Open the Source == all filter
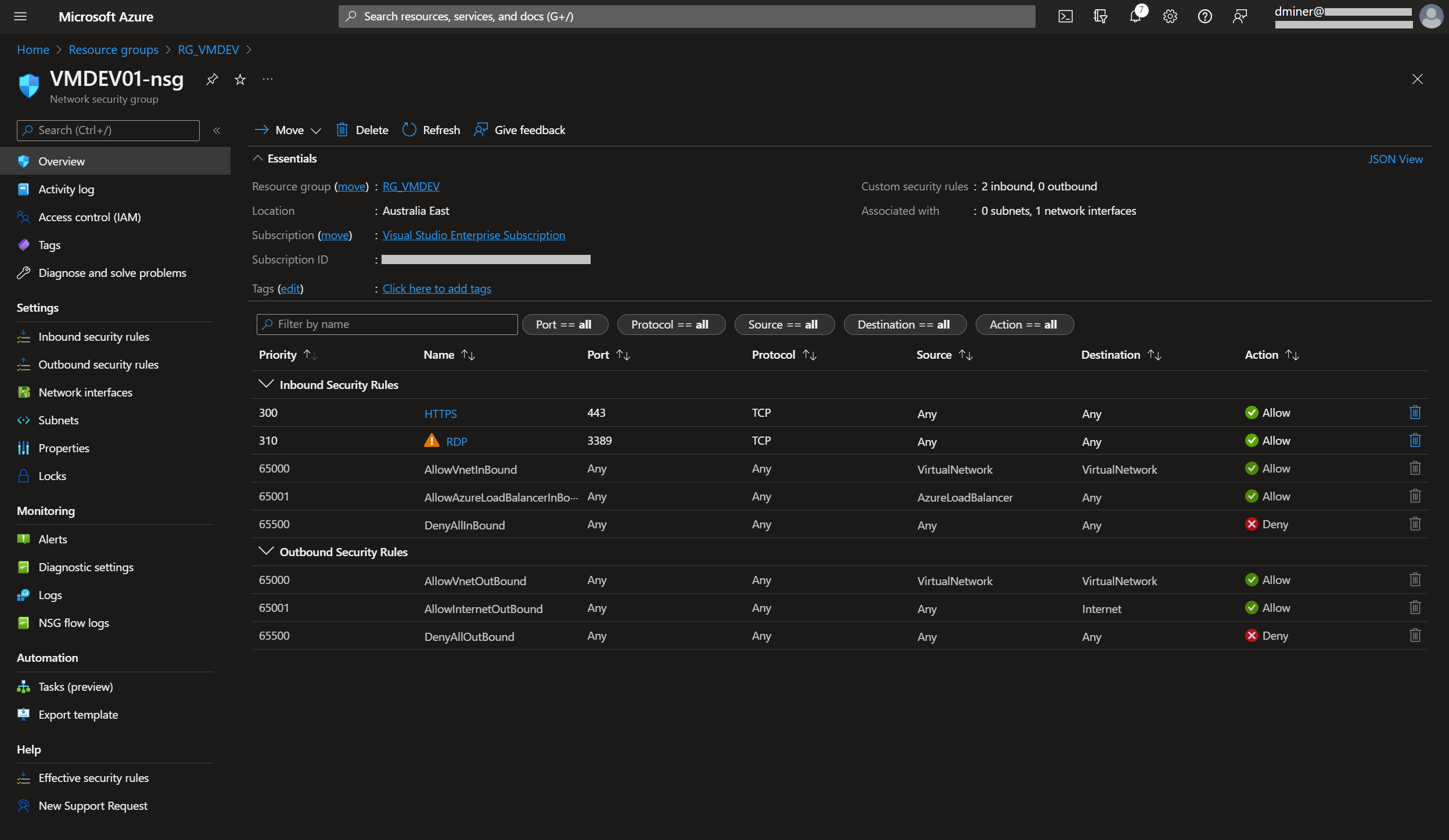This screenshot has height=840, width=1449. coord(784,325)
